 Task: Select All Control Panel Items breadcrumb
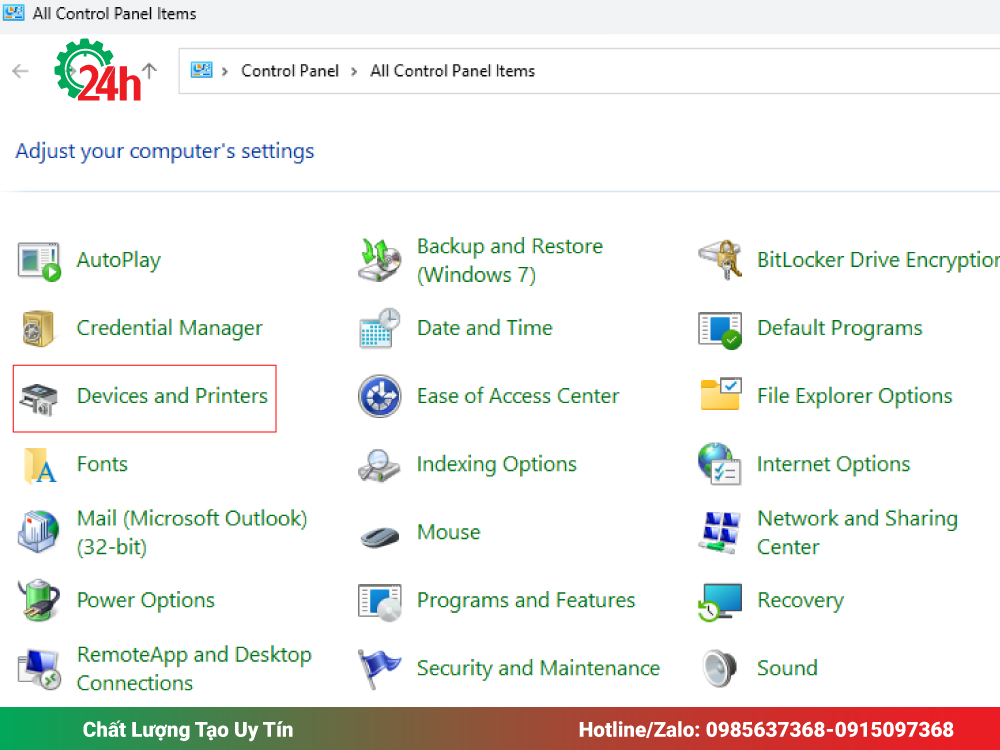pos(452,71)
